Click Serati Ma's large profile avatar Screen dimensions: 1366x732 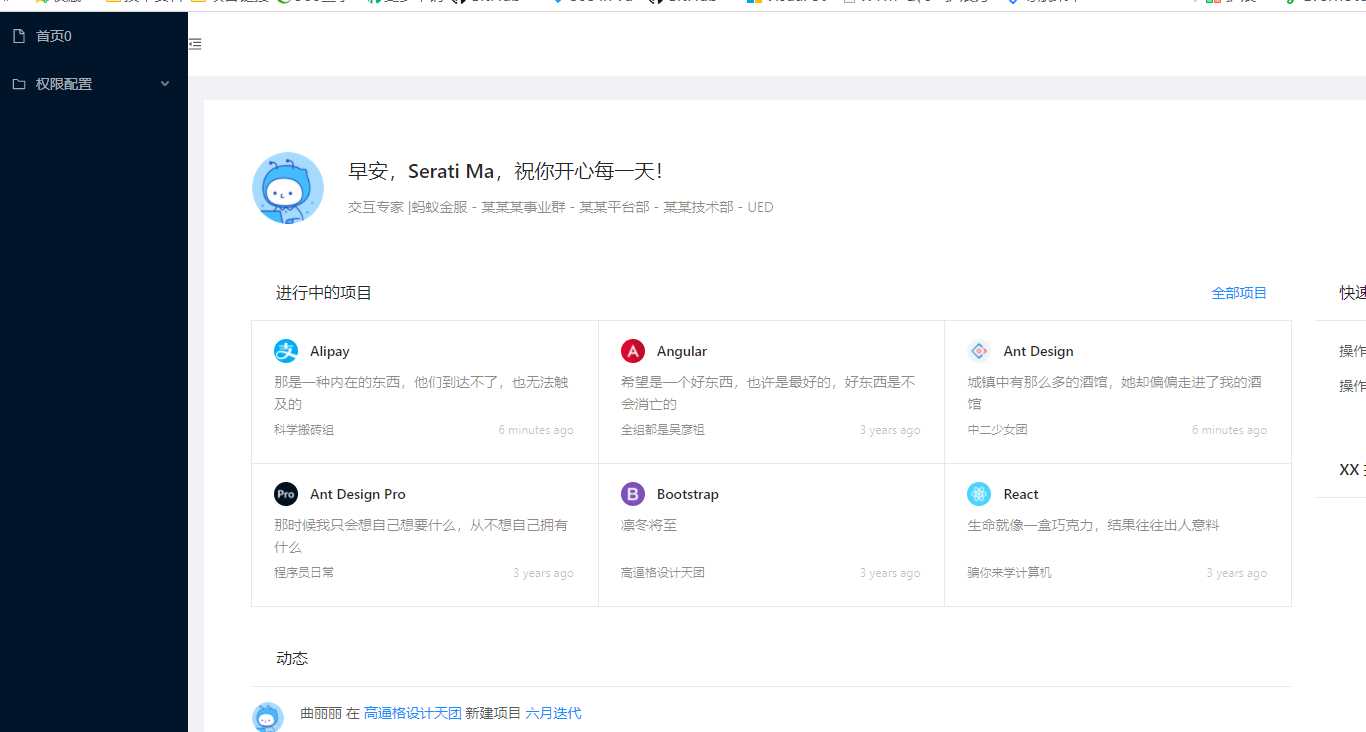[288, 188]
